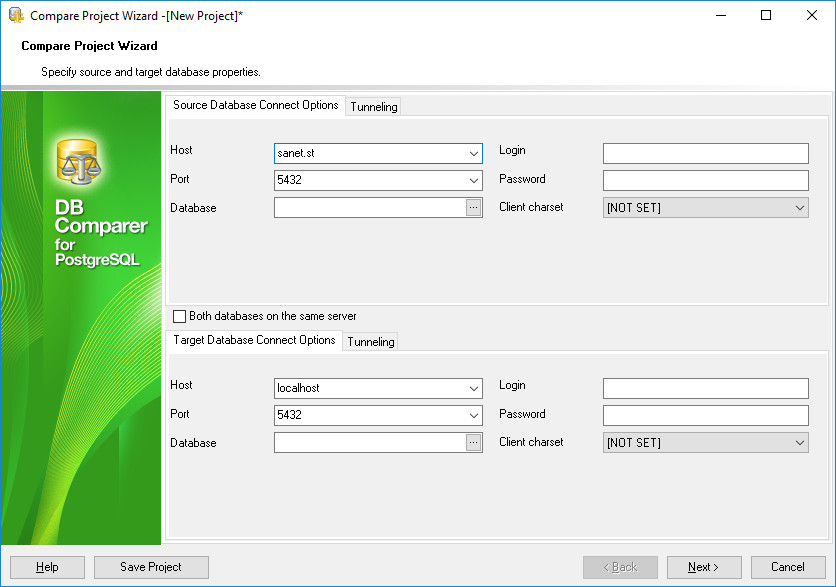Expand the target Port dropdown arrow
Image resolution: width=836 pixels, height=587 pixels.
pos(473,415)
